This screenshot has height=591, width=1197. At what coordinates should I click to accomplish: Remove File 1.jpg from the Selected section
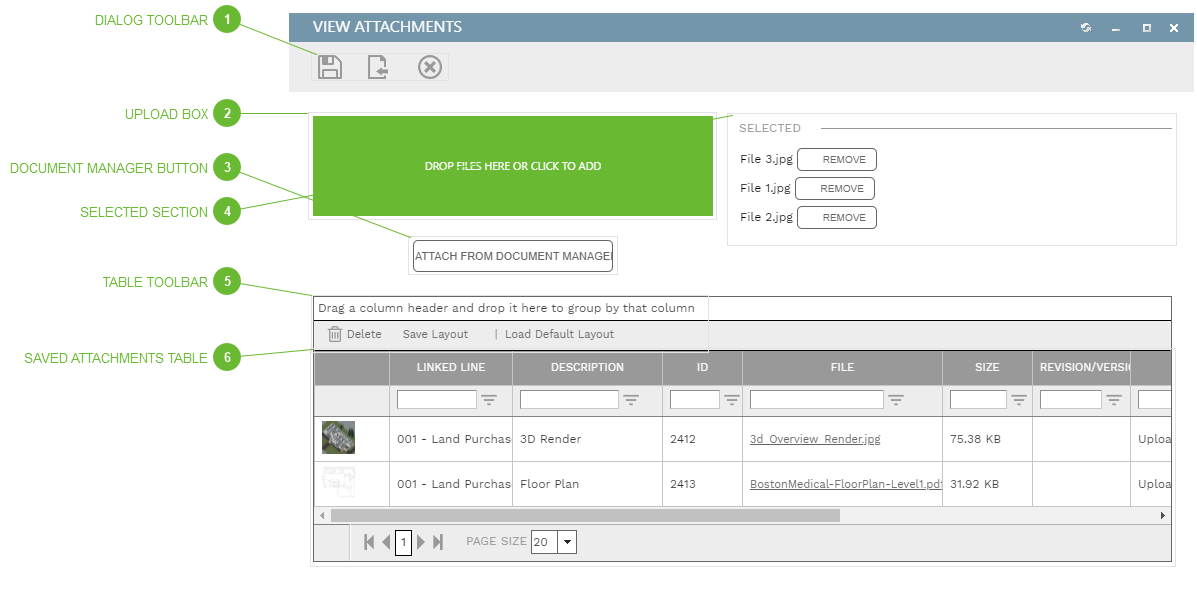(x=836, y=188)
